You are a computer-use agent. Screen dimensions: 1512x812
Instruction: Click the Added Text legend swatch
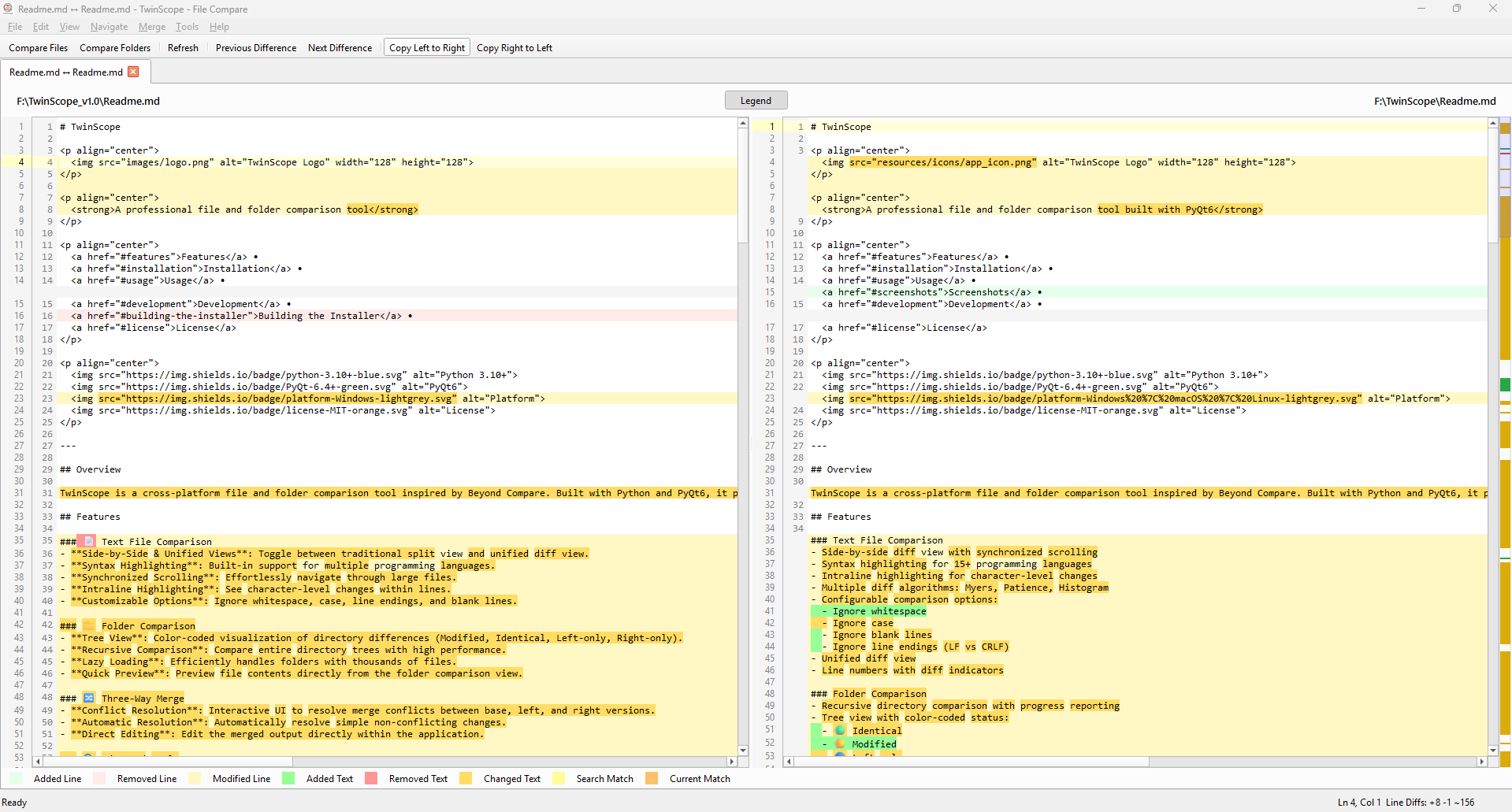[288, 778]
